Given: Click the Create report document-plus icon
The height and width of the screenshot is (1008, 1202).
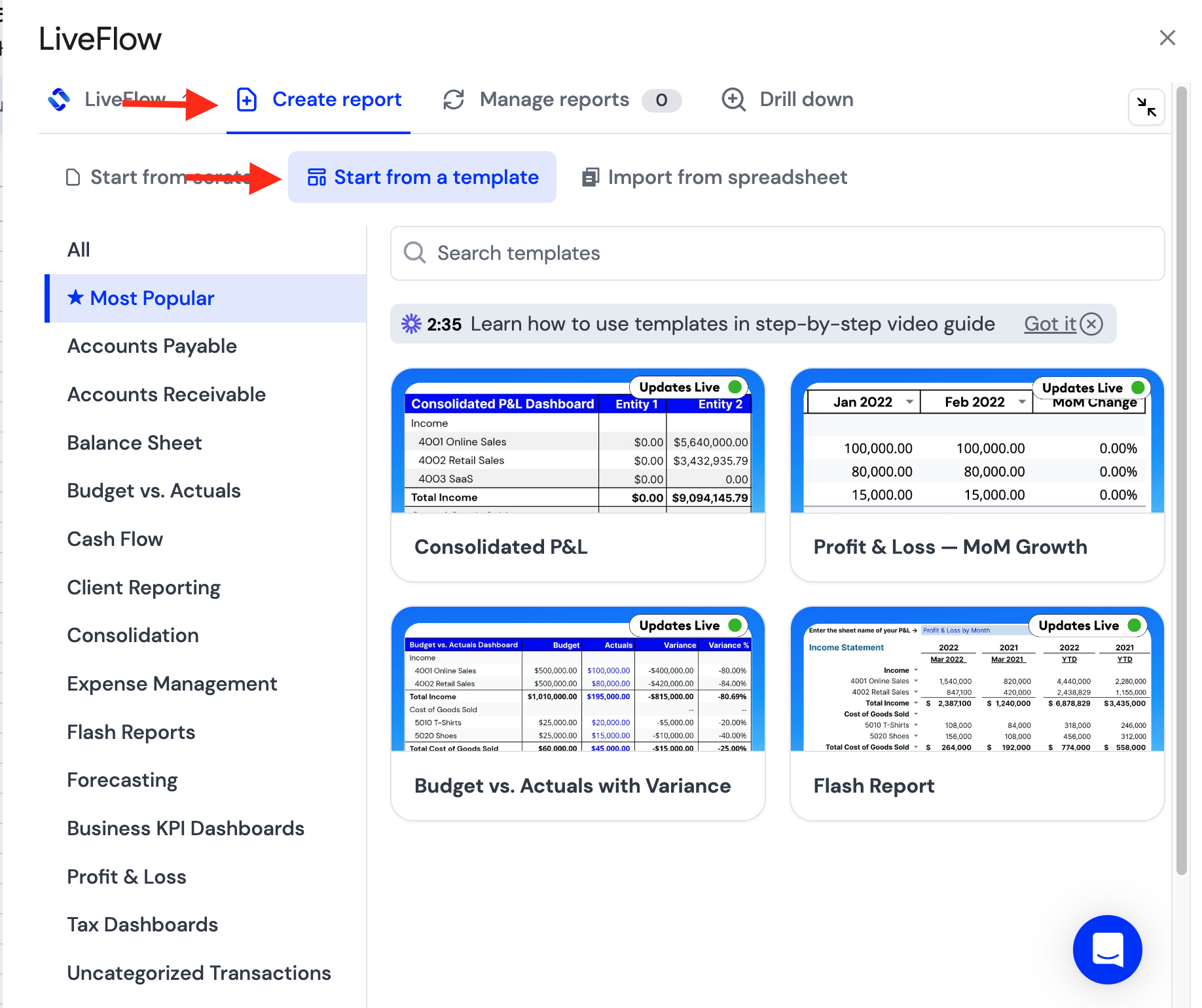Looking at the screenshot, I should 247,99.
